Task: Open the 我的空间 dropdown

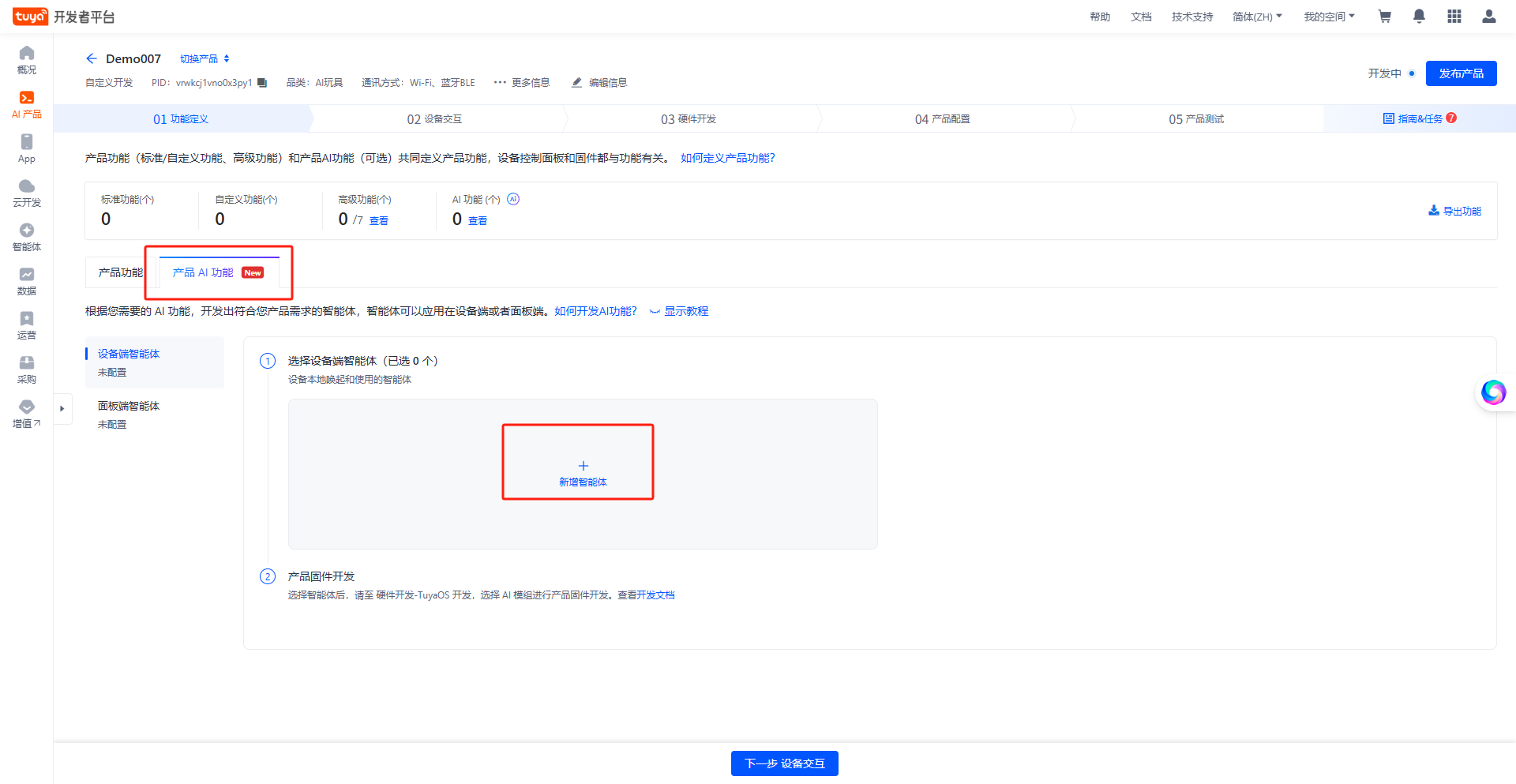Action: click(1329, 17)
